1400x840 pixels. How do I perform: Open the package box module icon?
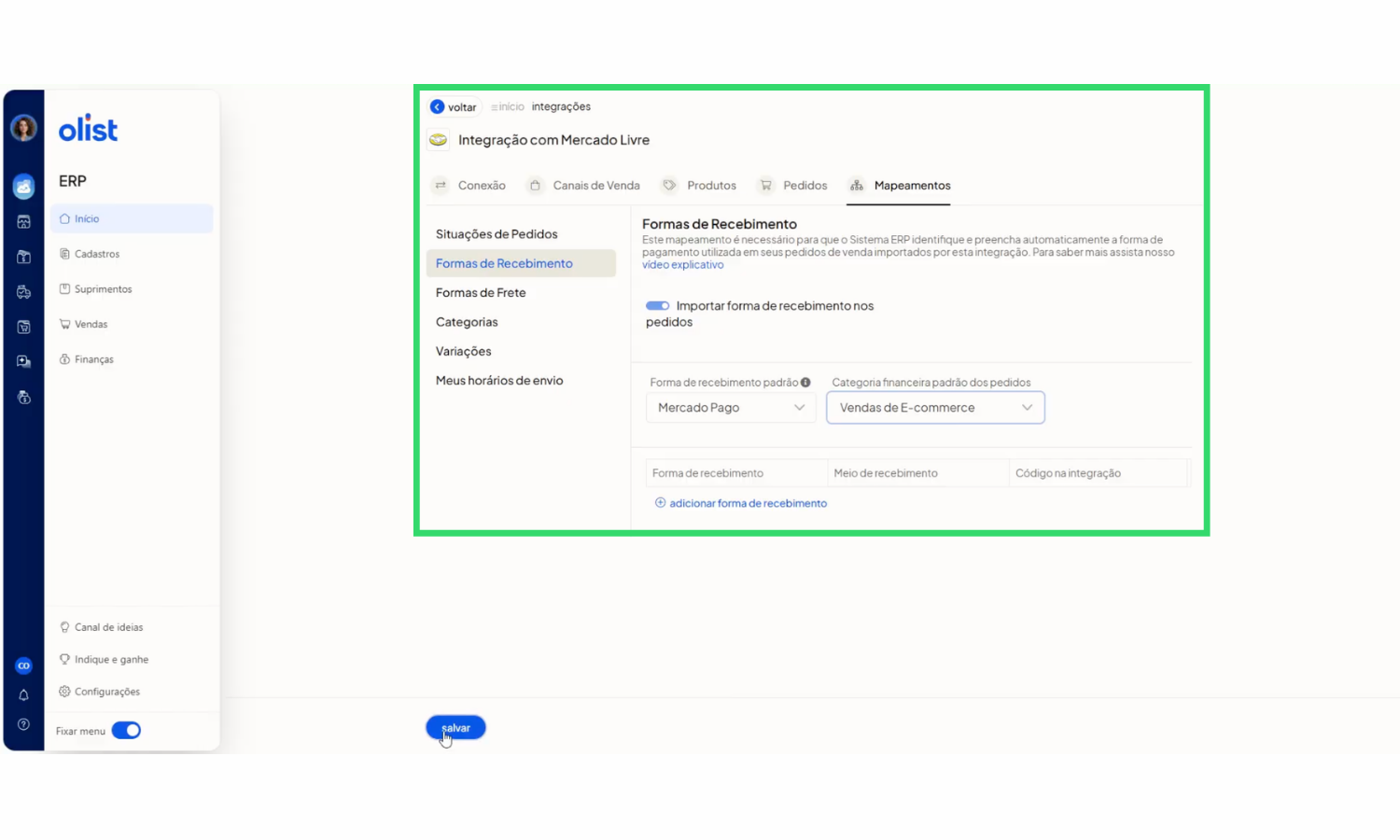[x=23, y=257]
